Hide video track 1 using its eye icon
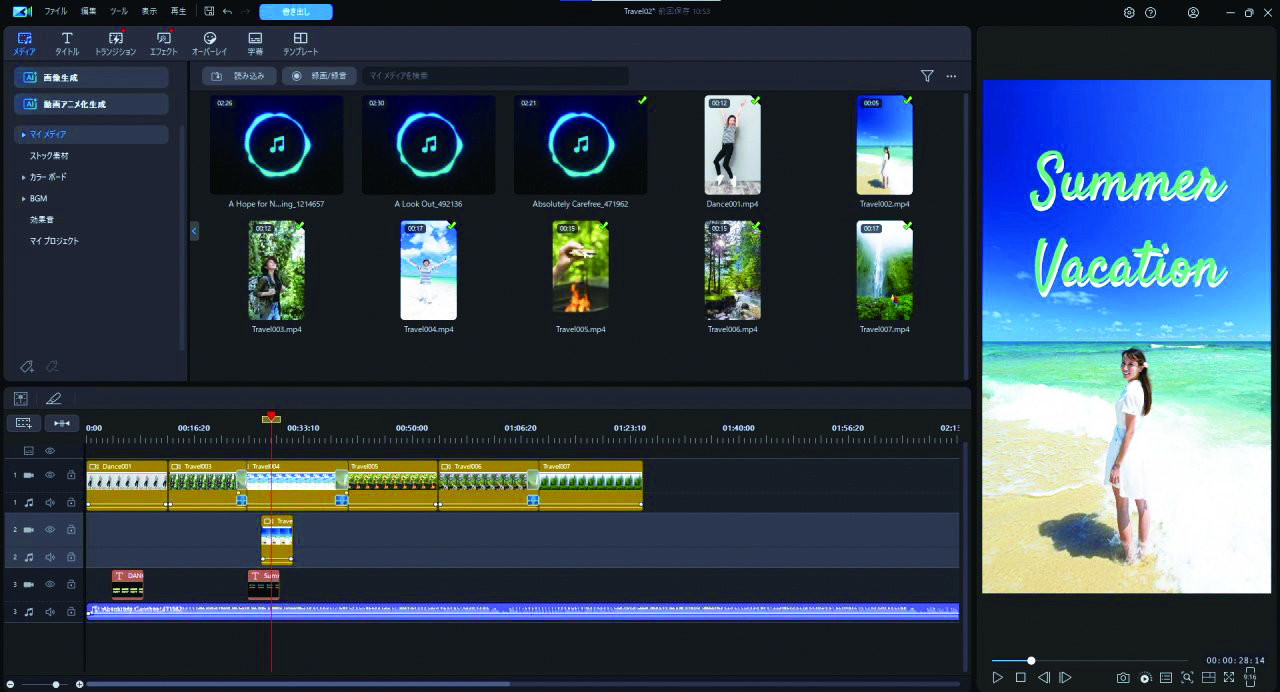Screen dimensions: 1280x692 pos(50,475)
